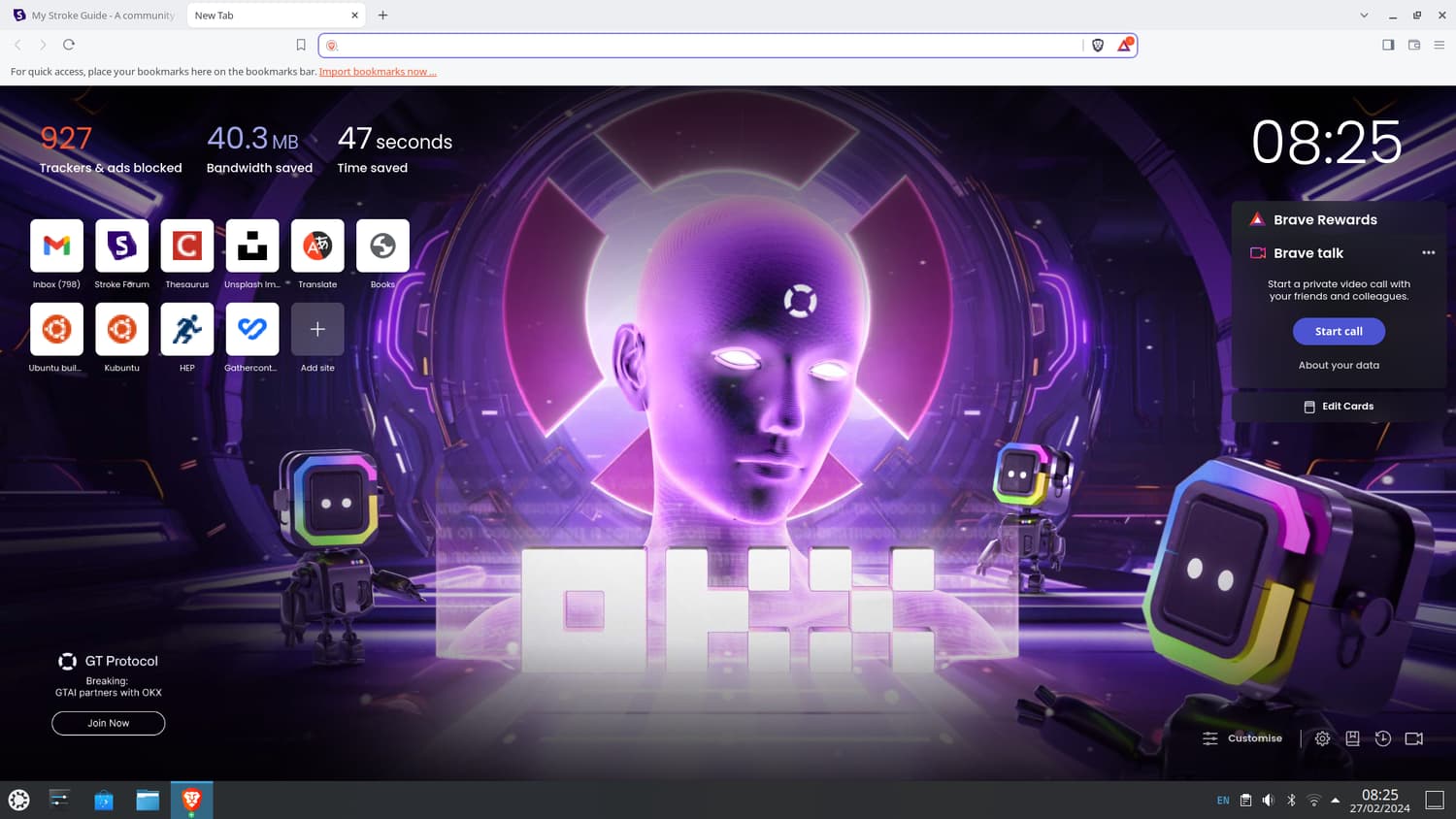The image size is (1456, 819).
Task: Click the Join Now sponsored button
Action: 108,723
